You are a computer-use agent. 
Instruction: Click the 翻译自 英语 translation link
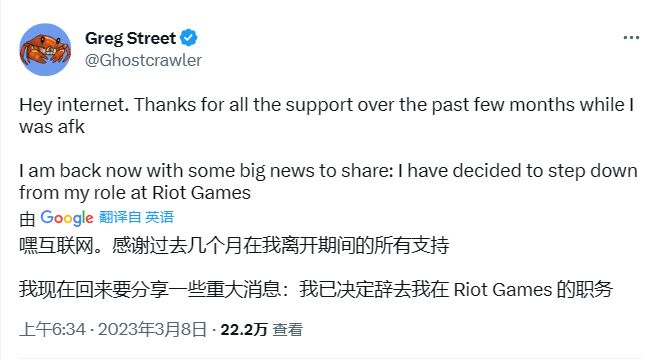(x=136, y=217)
